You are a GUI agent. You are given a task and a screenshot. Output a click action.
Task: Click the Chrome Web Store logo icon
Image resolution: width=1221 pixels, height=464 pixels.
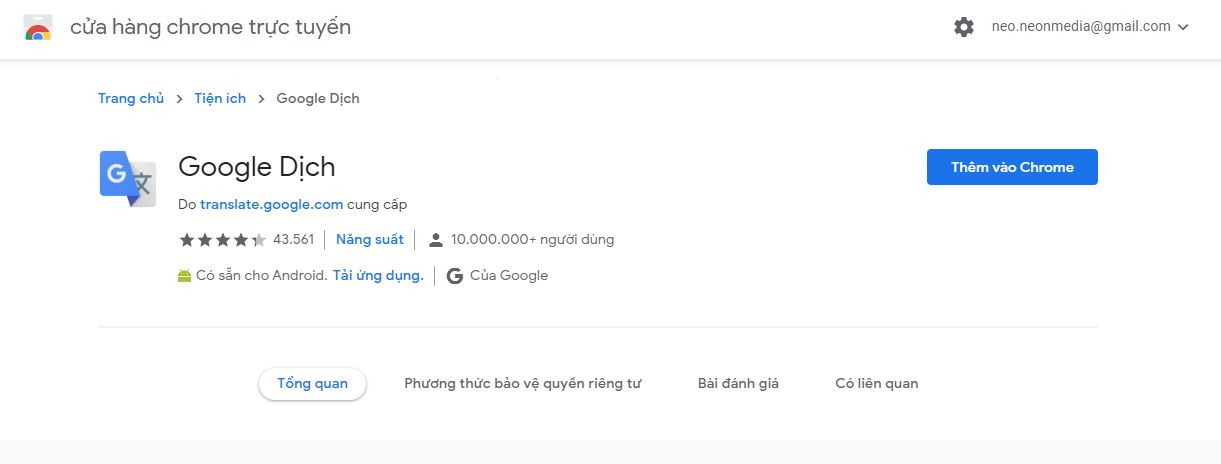38,28
